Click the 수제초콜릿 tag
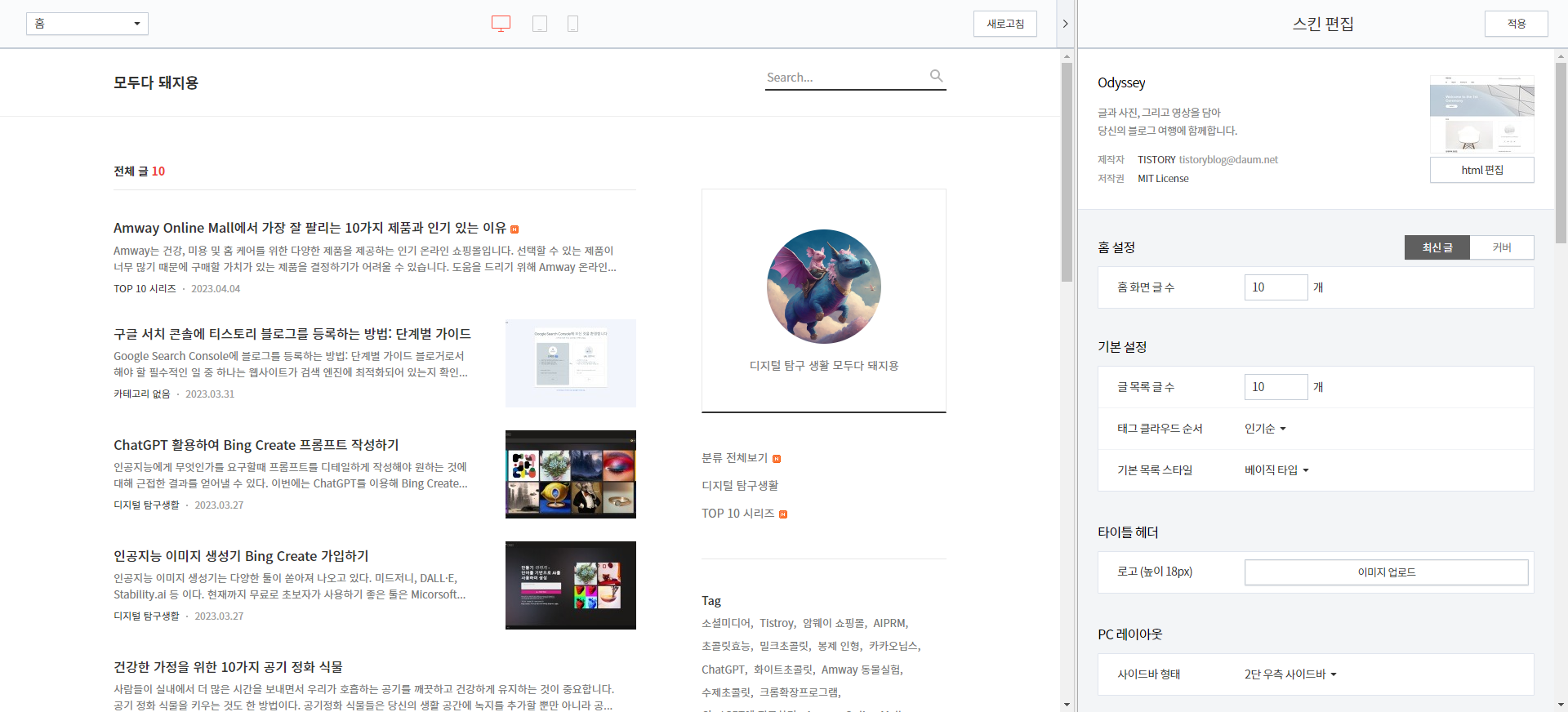The image size is (1568, 712). (x=725, y=692)
